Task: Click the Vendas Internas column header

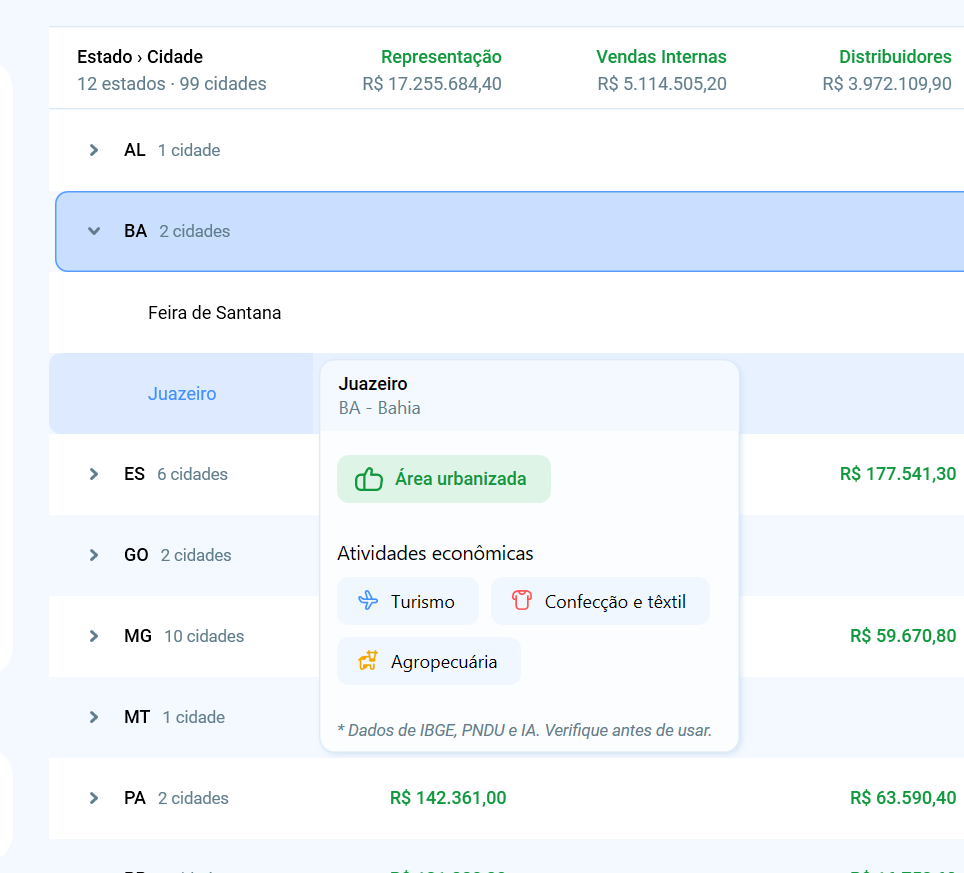Action: tap(662, 57)
